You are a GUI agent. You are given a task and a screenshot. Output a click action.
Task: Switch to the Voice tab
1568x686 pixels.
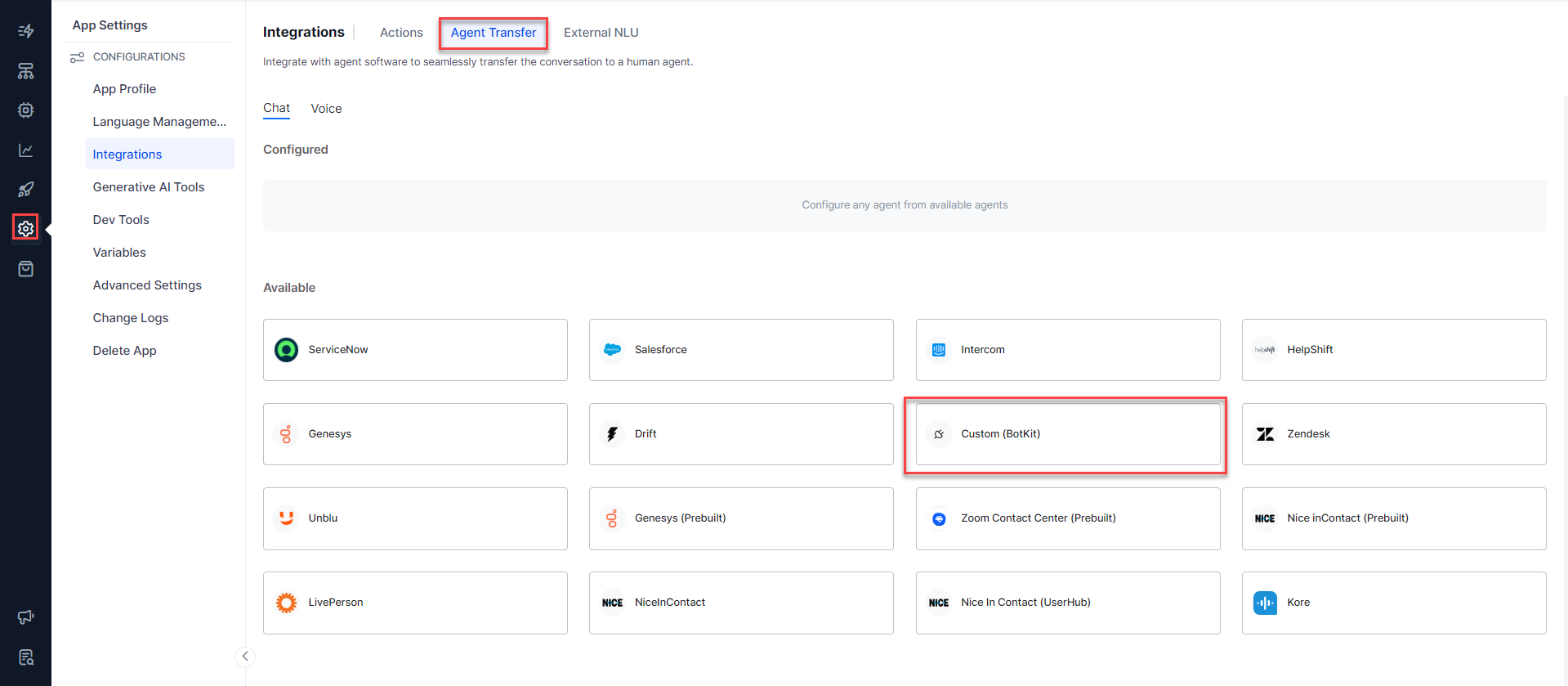click(x=326, y=109)
